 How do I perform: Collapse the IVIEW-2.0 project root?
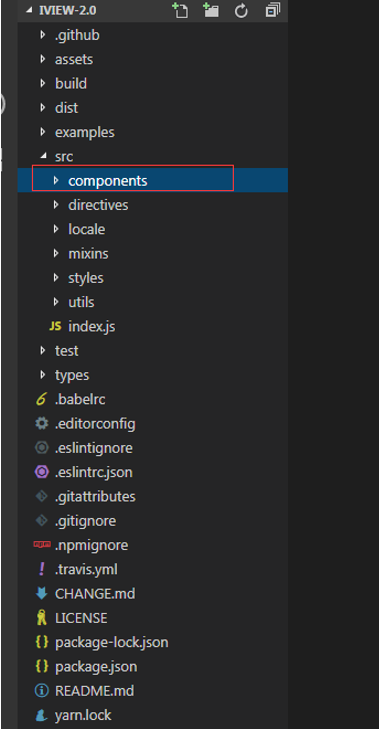click(30, 11)
